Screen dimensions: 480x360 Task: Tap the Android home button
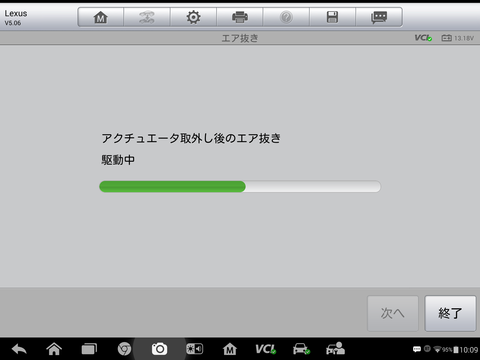tap(54, 349)
